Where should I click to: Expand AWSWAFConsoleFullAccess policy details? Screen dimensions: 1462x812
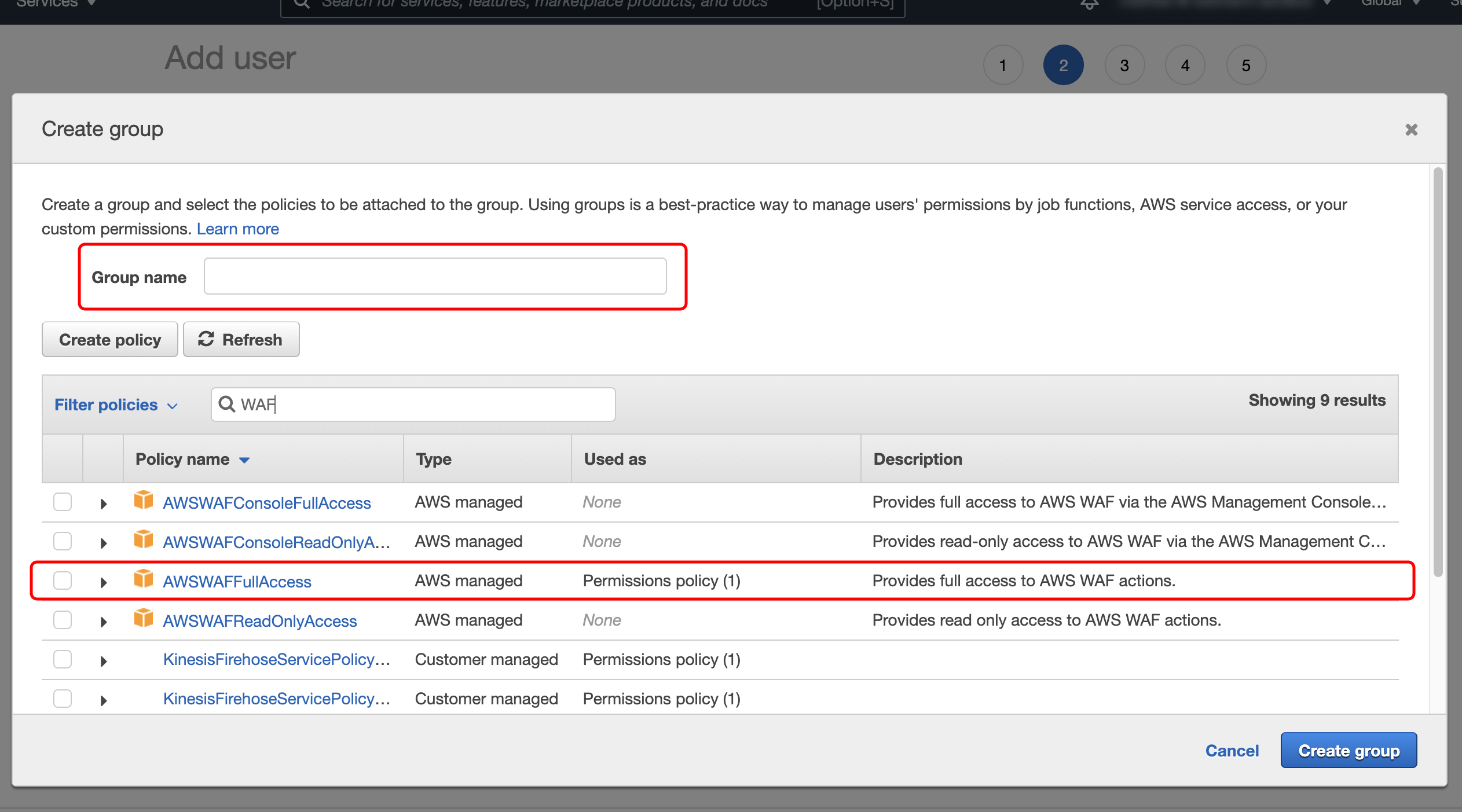click(104, 504)
